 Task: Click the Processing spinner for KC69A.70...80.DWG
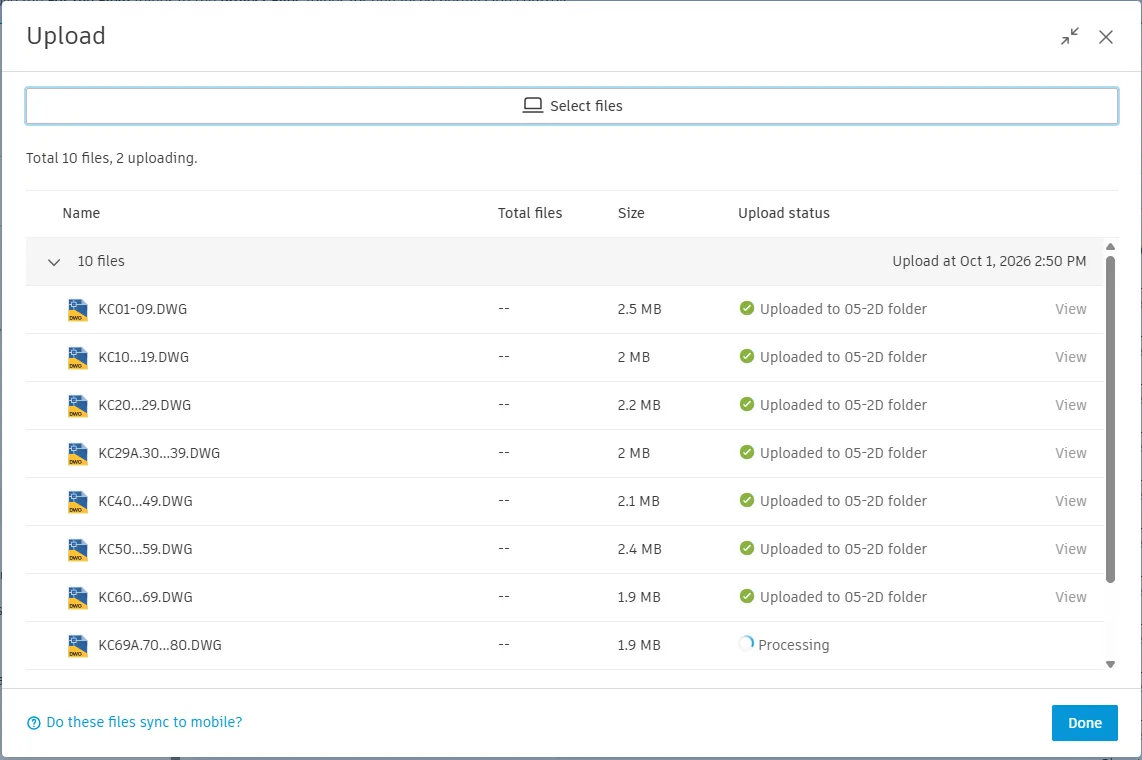click(x=746, y=644)
